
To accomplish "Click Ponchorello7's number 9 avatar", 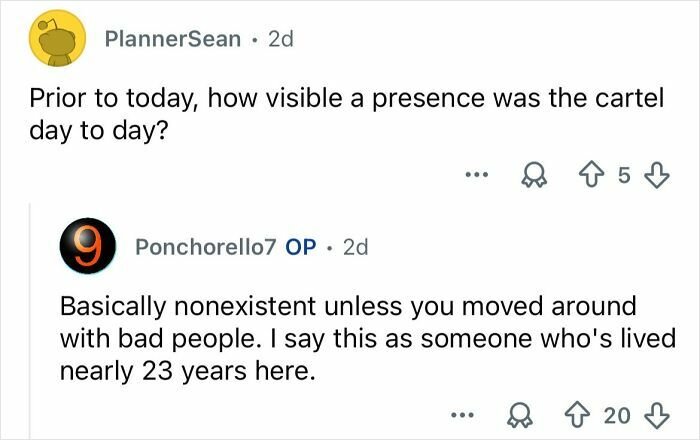I will click(x=89, y=247).
